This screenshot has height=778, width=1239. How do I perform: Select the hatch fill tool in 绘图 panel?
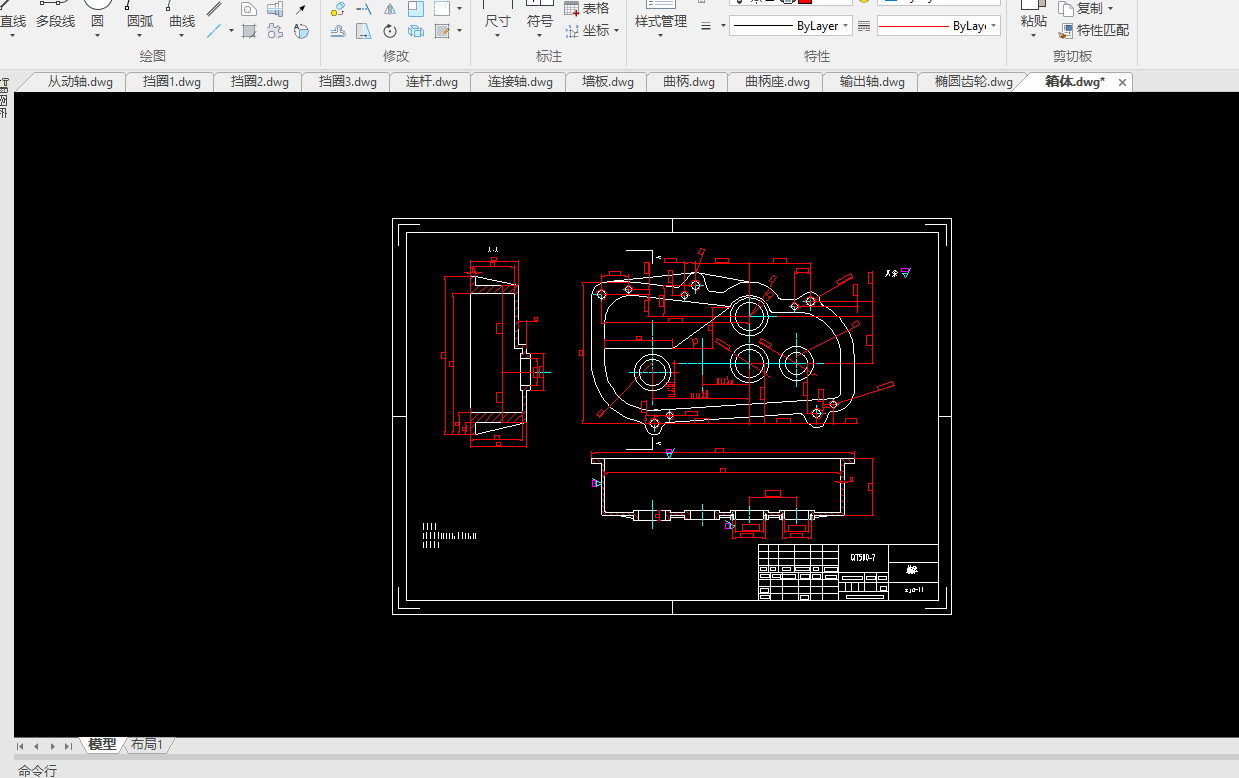pos(249,31)
